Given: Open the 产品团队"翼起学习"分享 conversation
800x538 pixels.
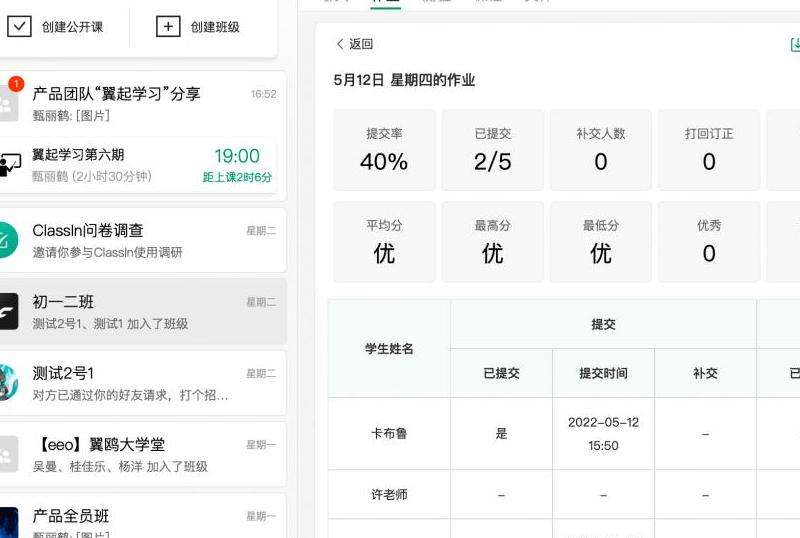Looking at the screenshot, I should point(140,103).
